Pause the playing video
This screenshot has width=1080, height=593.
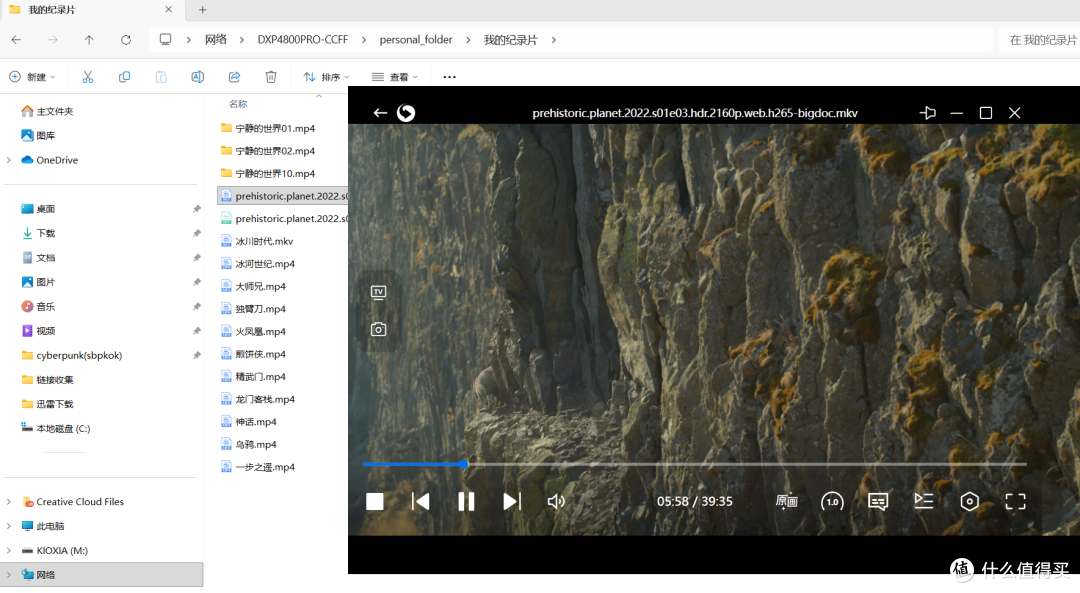(x=466, y=501)
